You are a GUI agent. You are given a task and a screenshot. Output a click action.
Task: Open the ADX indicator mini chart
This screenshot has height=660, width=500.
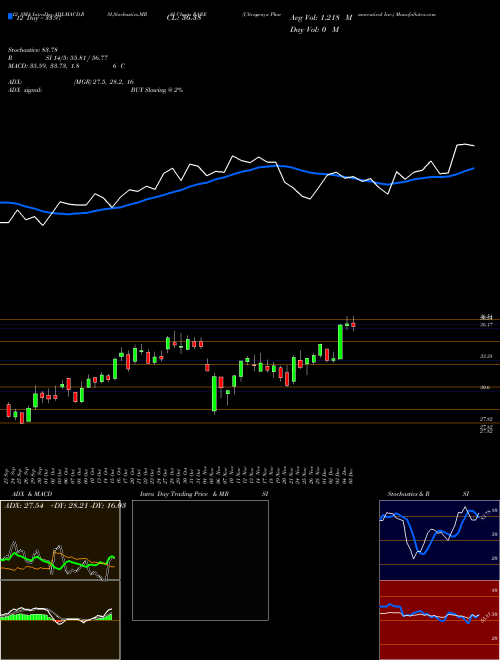click(x=60, y=540)
